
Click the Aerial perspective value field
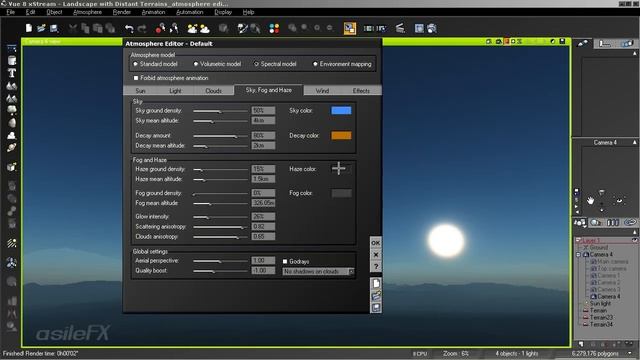263,260
